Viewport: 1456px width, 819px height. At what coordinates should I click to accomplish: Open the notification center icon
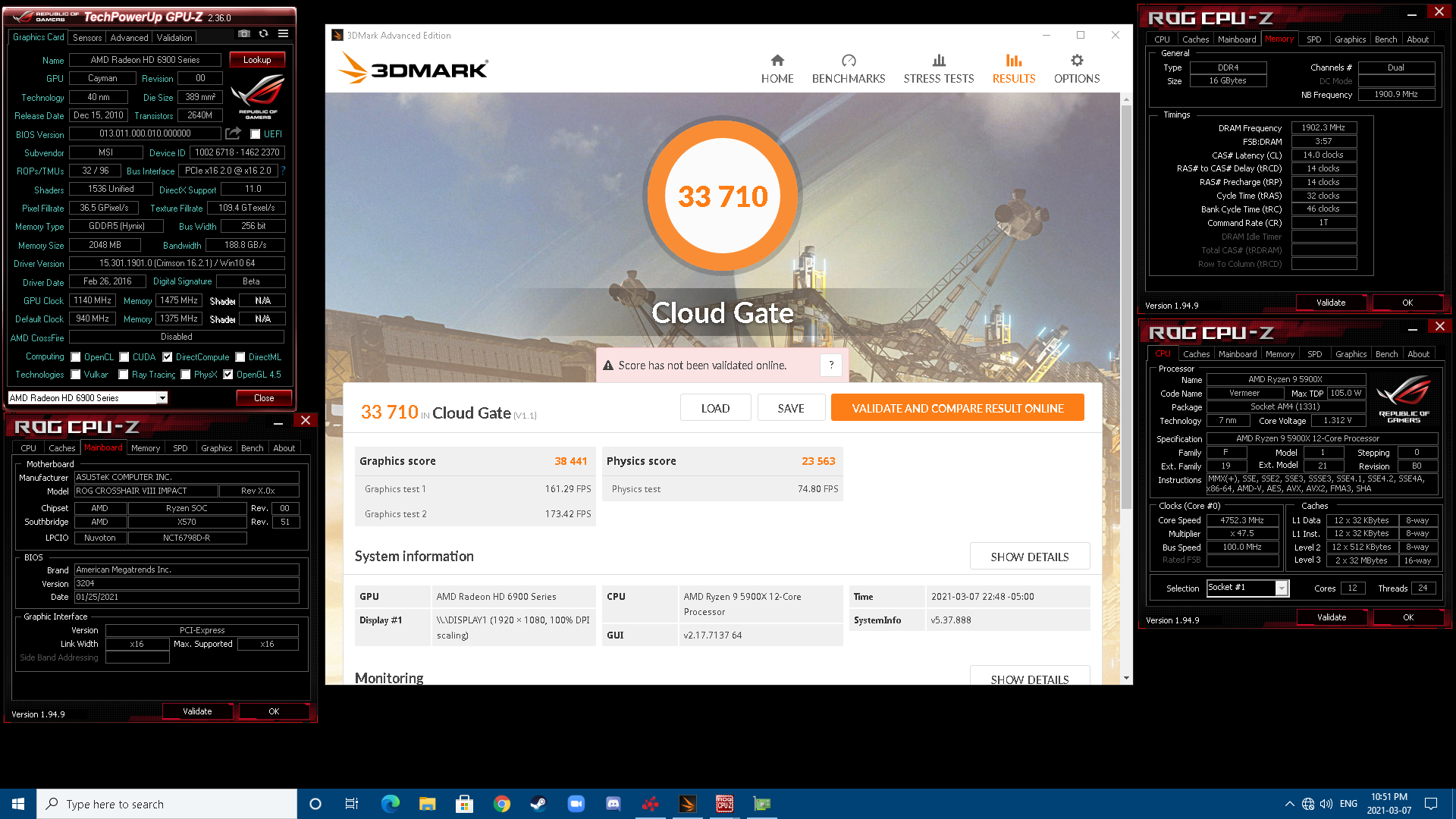coord(1431,804)
